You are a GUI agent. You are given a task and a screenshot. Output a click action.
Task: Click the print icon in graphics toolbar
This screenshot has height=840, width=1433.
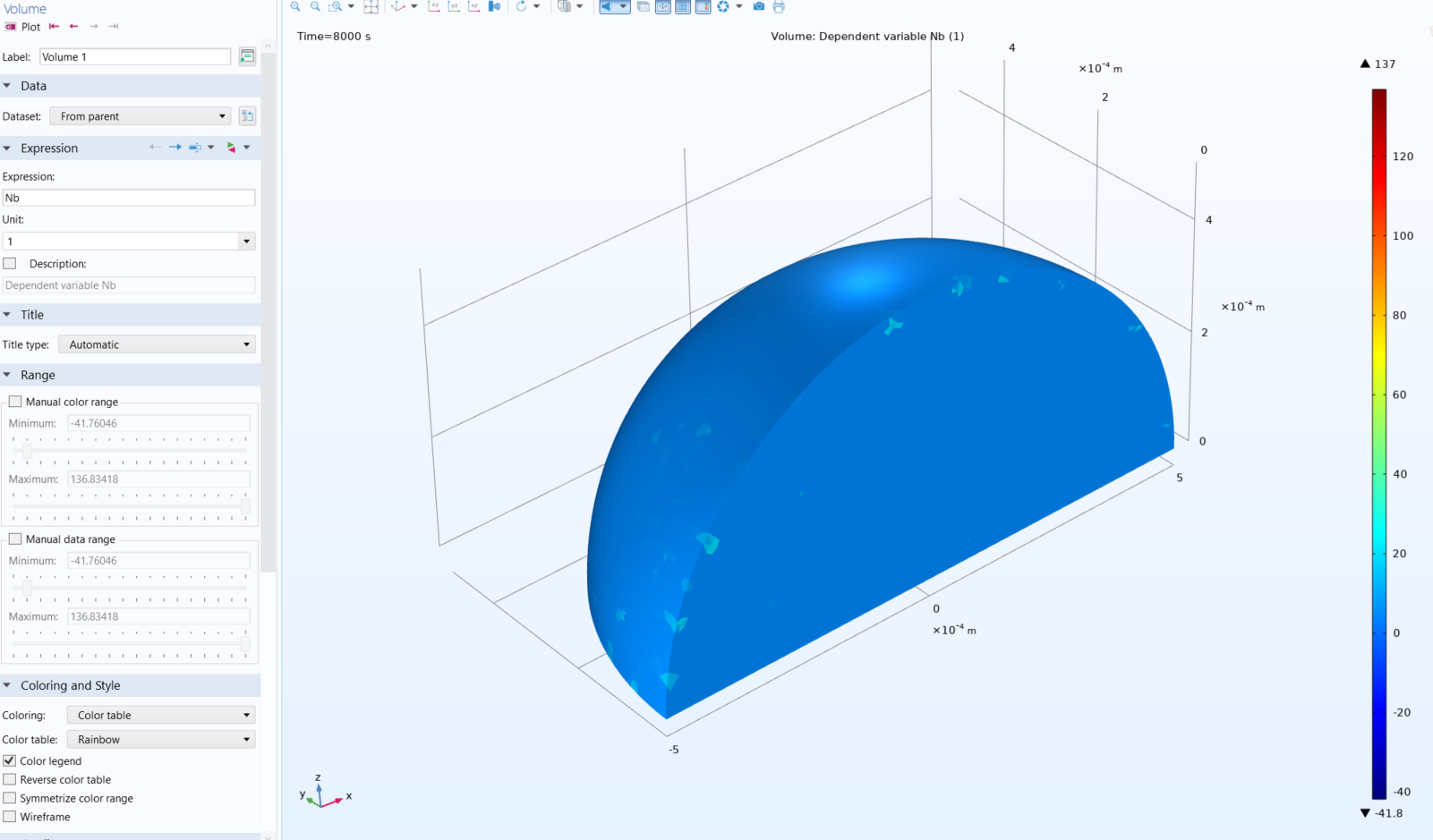coord(779,6)
